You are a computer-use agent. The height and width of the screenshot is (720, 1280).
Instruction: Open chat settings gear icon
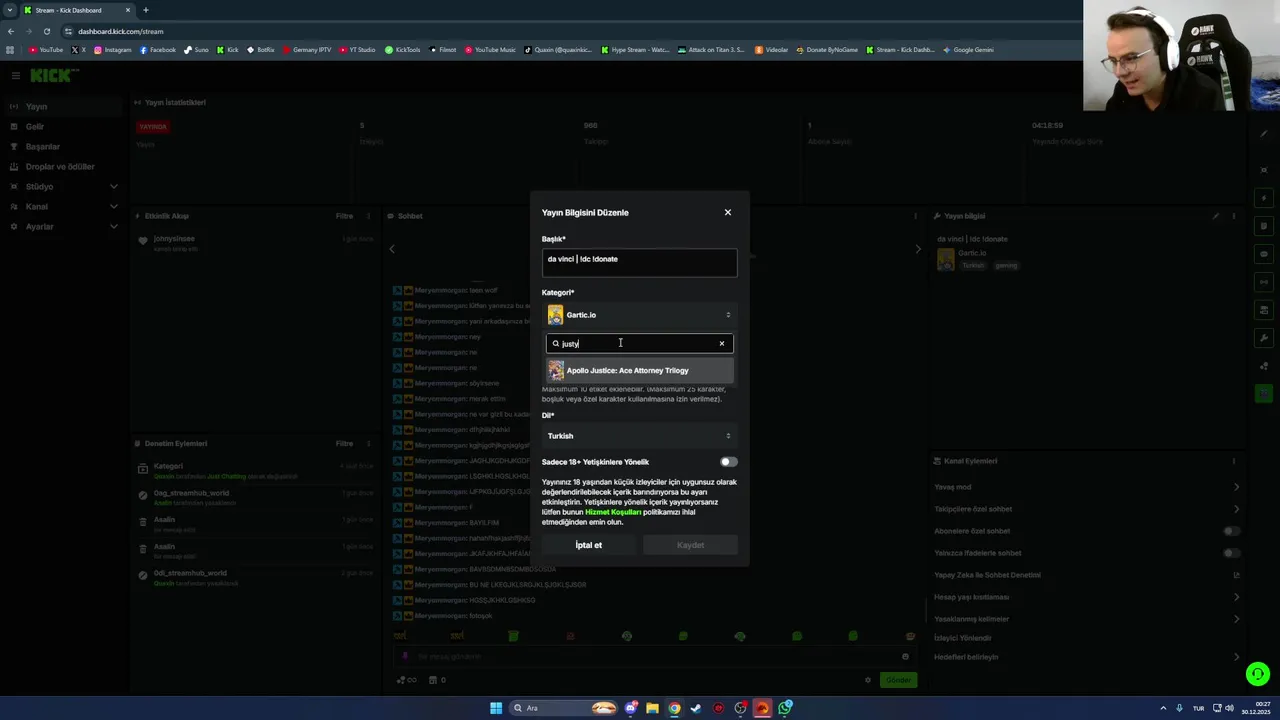click(868, 680)
